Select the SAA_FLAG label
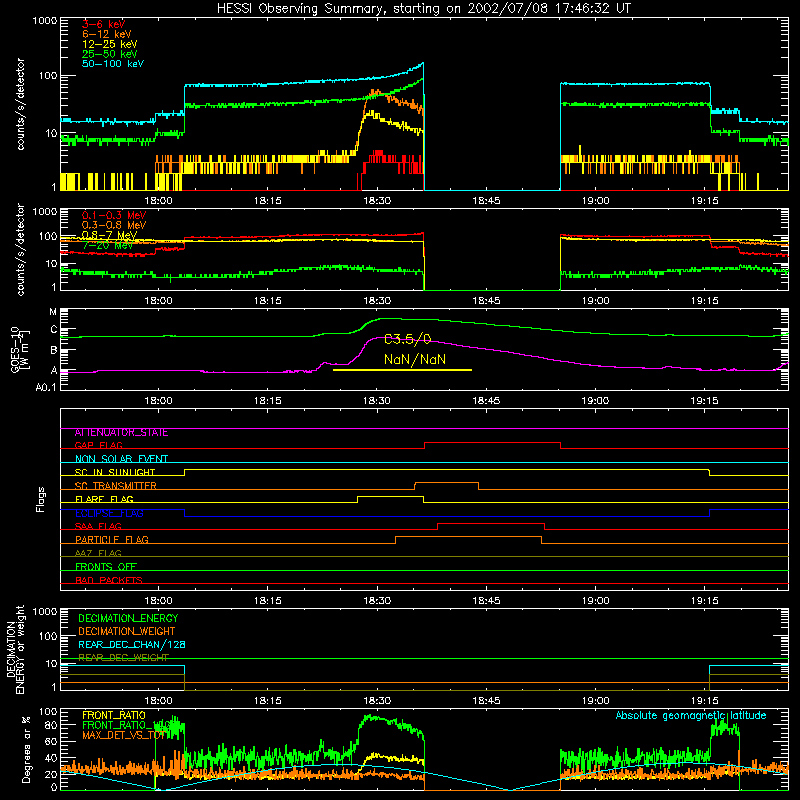 98,527
